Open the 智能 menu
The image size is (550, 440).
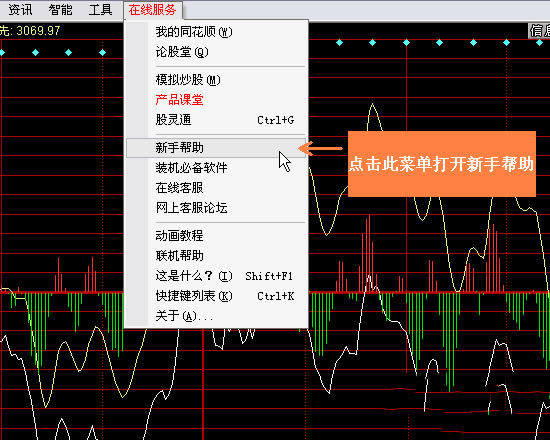pyautogui.click(x=60, y=10)
